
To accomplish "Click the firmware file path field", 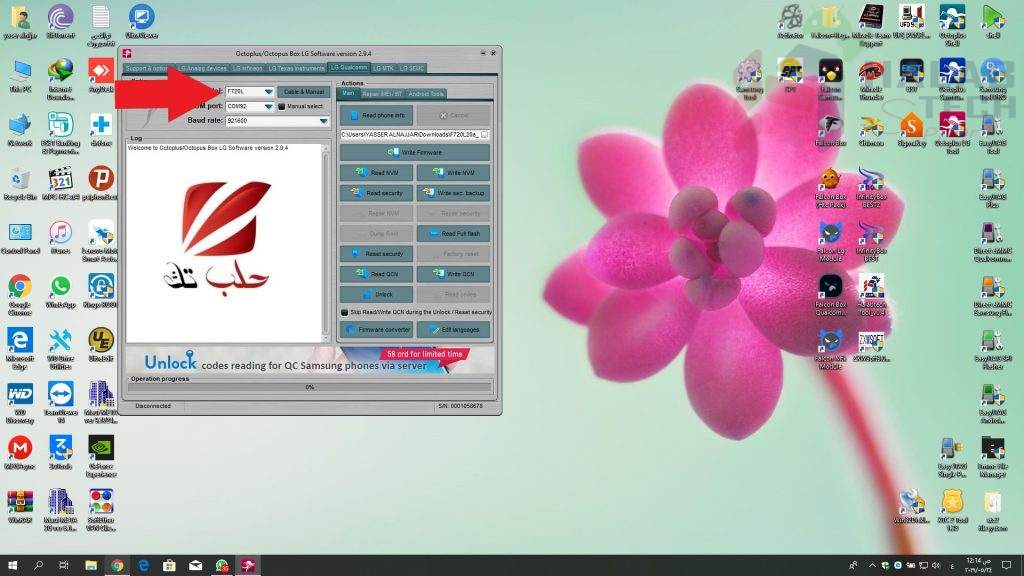I will tap(409, 135).
